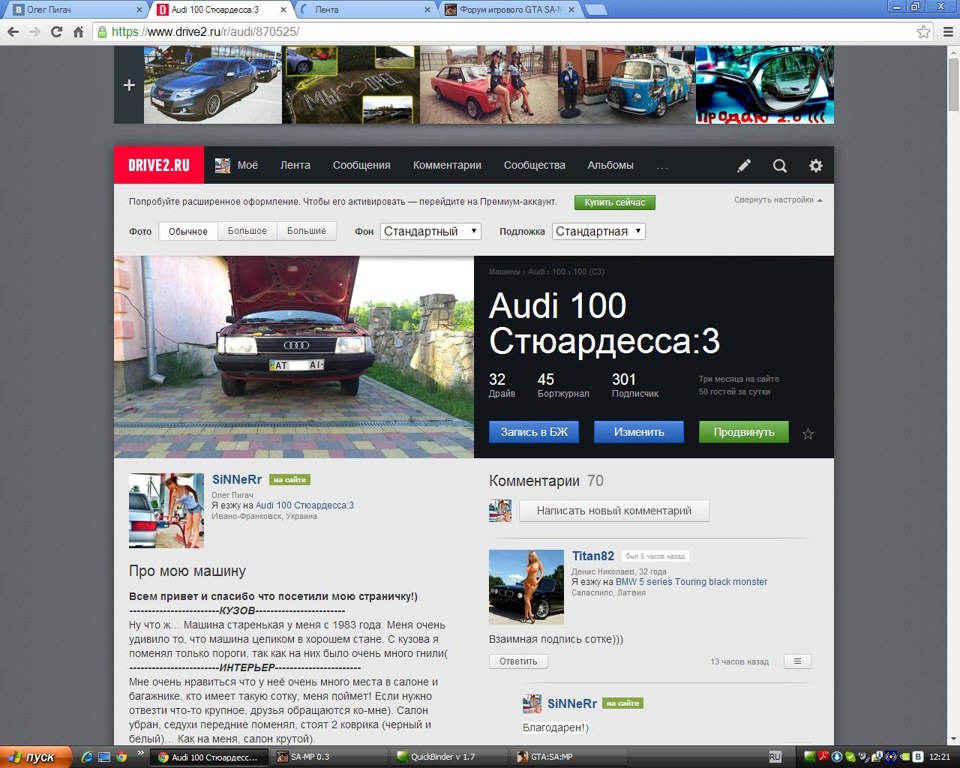Click the ellipsis more menu in header
The image size is (960, 768).
pyautogui.click(x=662, y=167)
